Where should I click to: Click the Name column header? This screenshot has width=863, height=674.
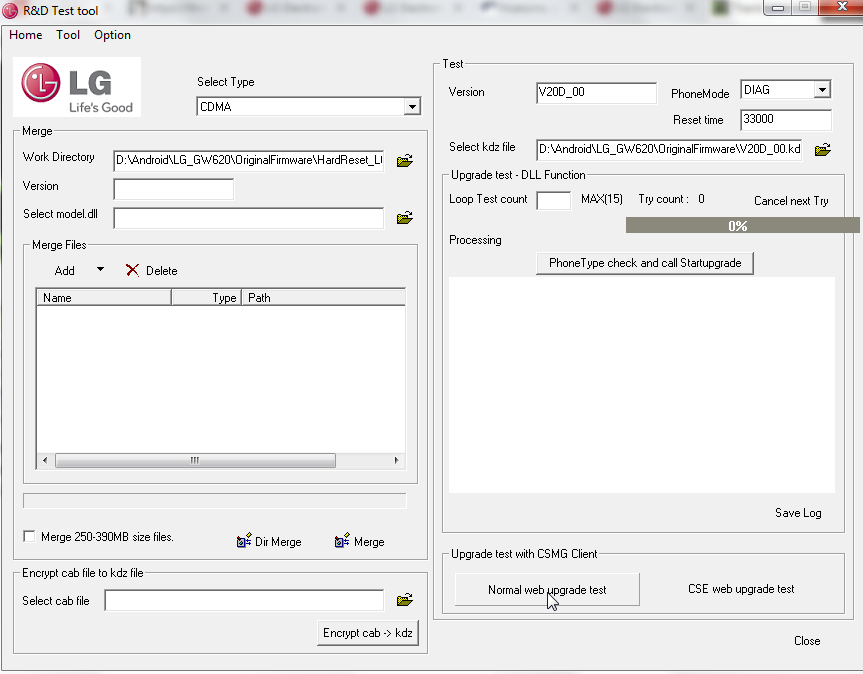tap(103, 298)
